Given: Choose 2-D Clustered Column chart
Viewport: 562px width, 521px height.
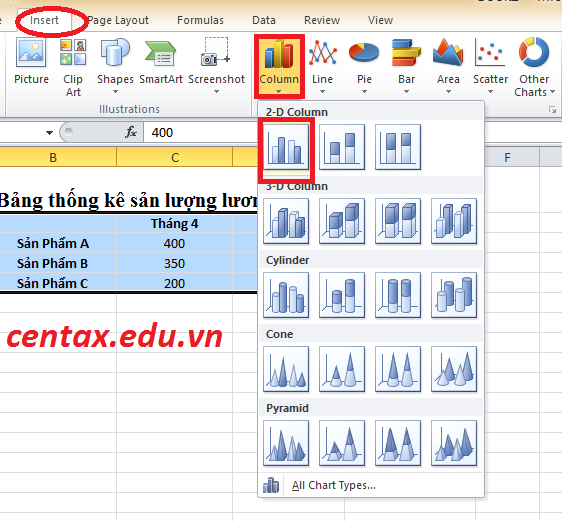Looking at the screenshot, I should (286, 147).
